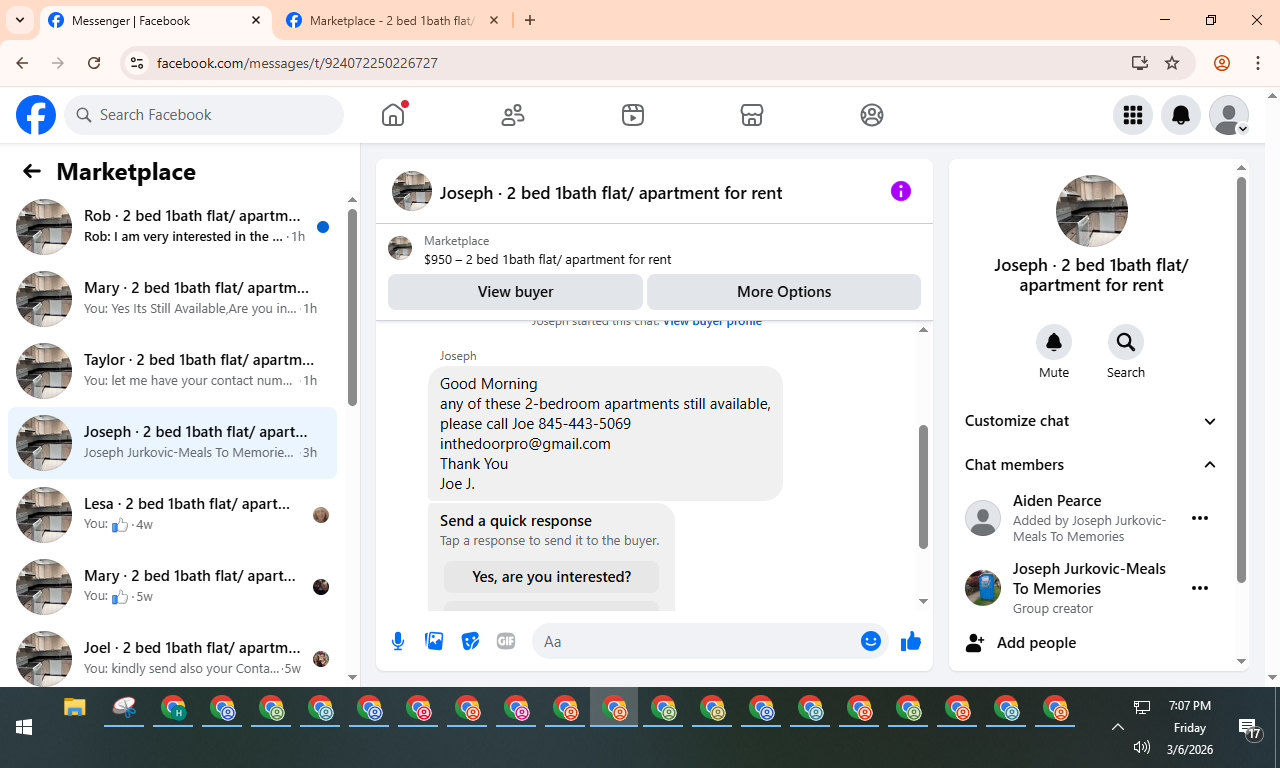Send quick response 'Yes, are you interested?'
The height and width of the screenshot is (768, 1280).
tap(552, 577)
